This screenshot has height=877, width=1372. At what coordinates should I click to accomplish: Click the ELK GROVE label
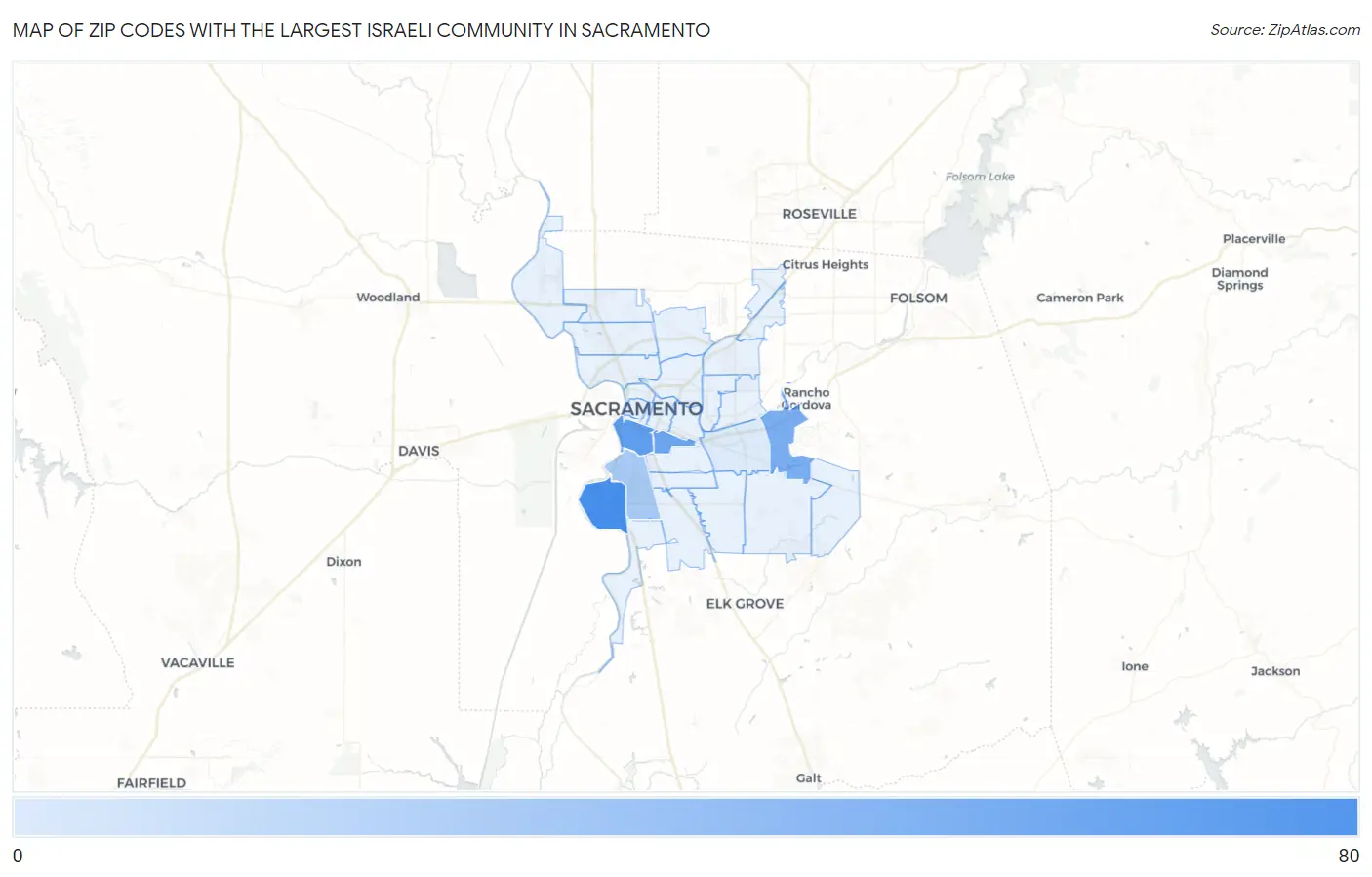click(x=745, y=604)
